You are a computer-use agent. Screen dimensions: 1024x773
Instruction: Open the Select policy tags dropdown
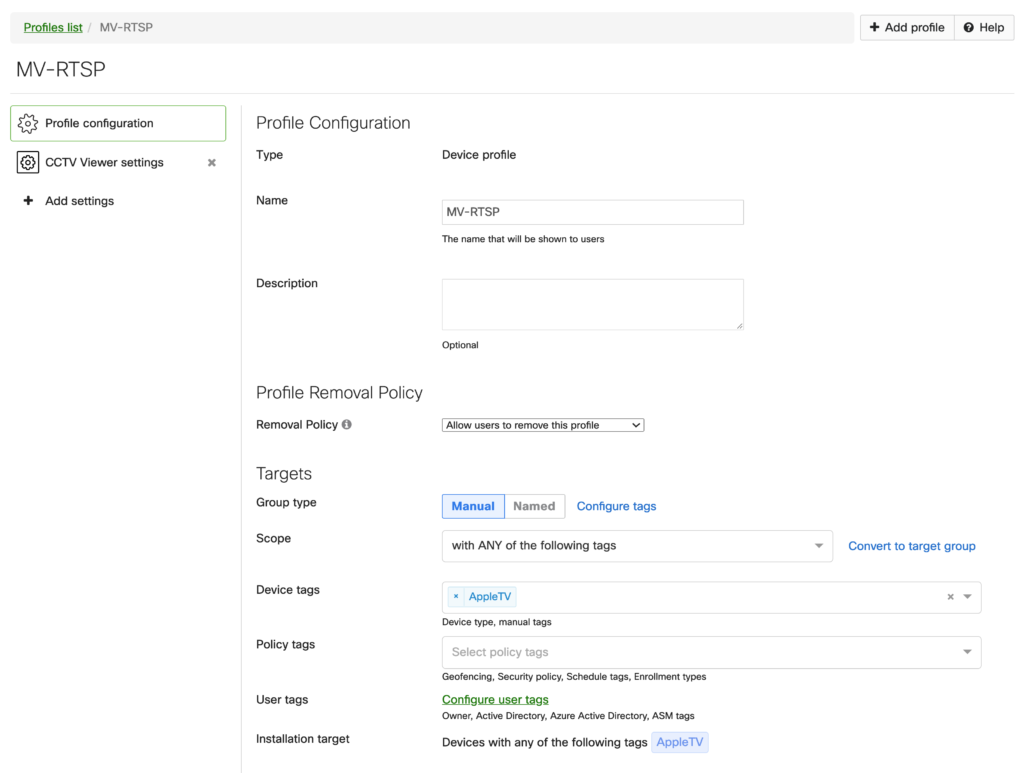[x=711, y=652]
